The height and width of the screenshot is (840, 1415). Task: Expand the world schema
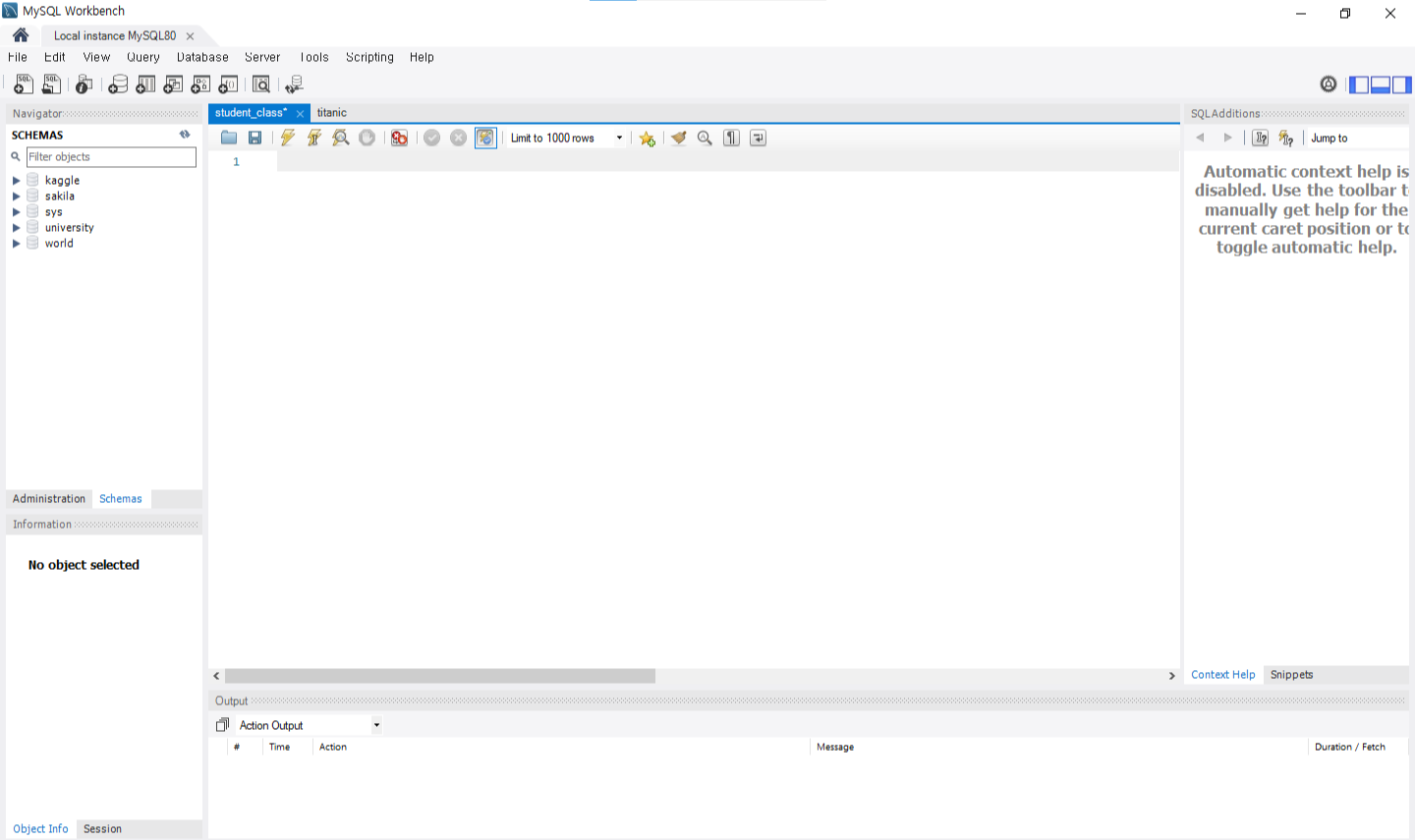pos(16,244)
